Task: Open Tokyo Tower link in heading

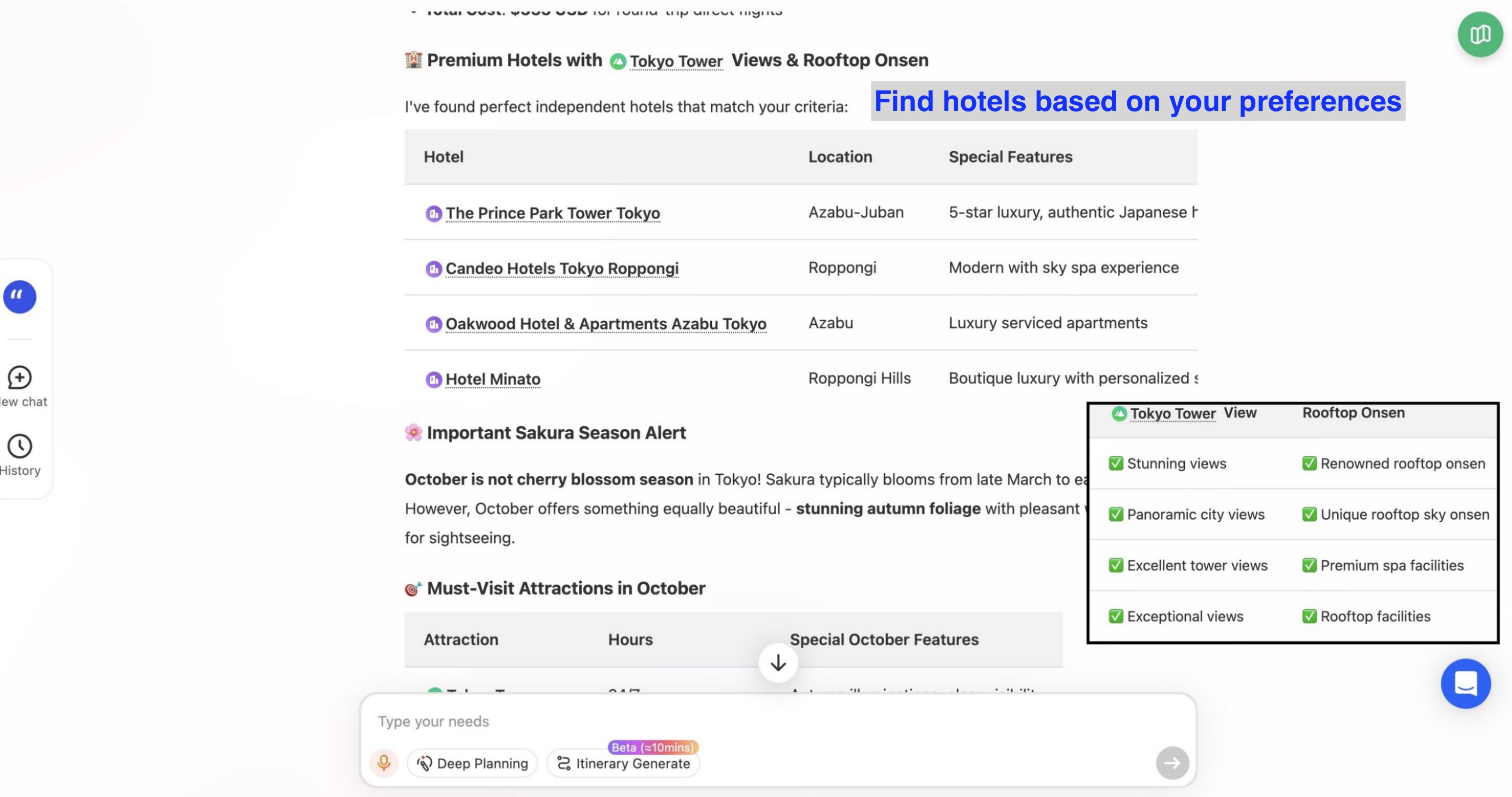Action: pos(676,61)
